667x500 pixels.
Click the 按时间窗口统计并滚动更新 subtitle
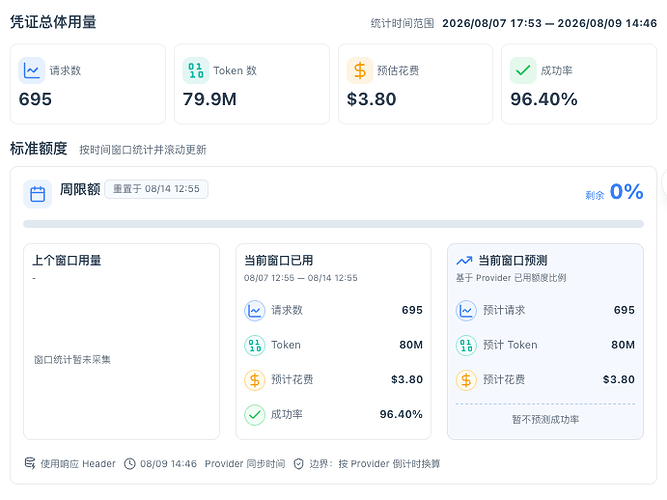tap(143, 150)
